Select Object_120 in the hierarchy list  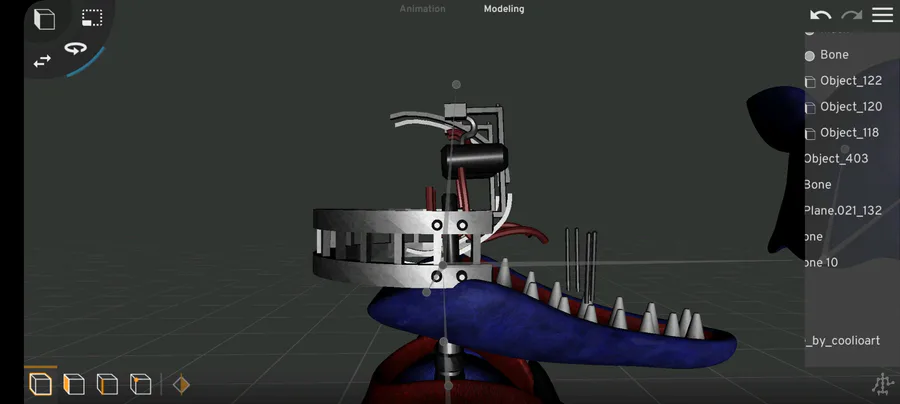851,107
